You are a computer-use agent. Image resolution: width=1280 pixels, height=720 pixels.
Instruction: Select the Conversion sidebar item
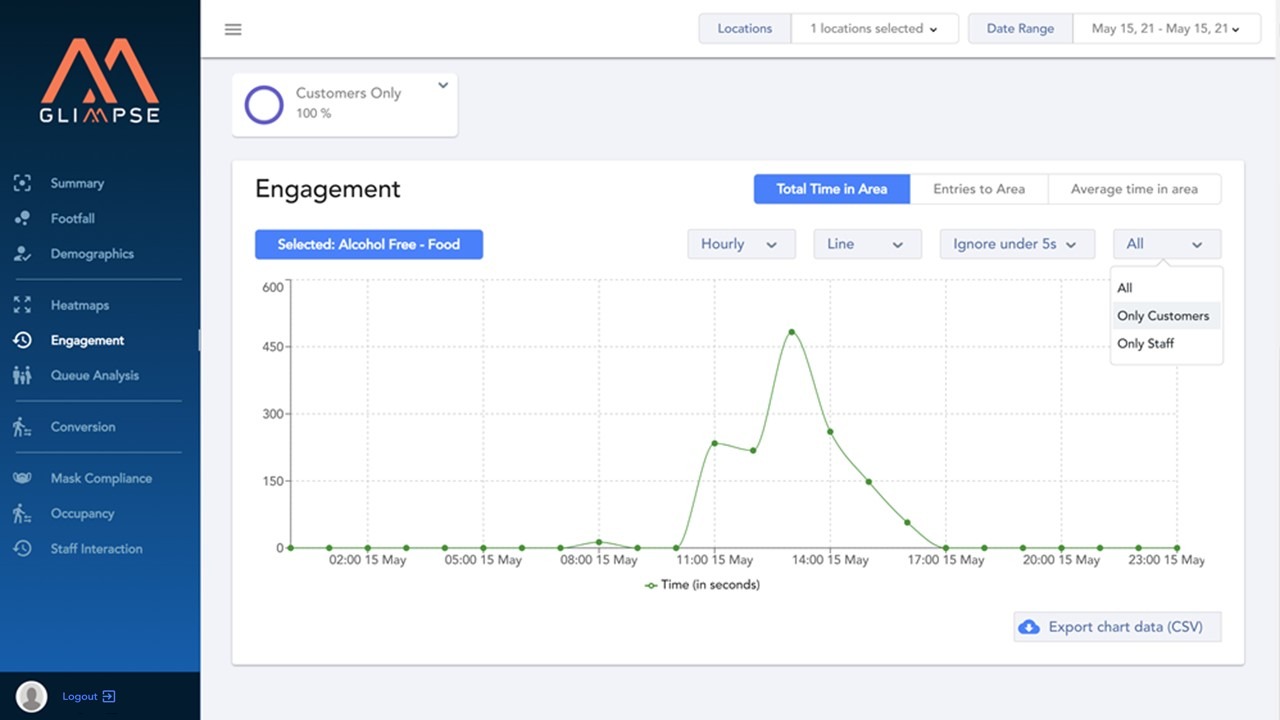(83, 427)
